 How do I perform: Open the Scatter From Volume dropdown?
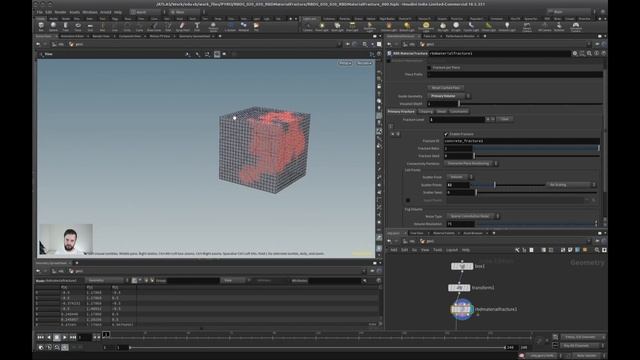pyautogui.click(x=459, y=177)
